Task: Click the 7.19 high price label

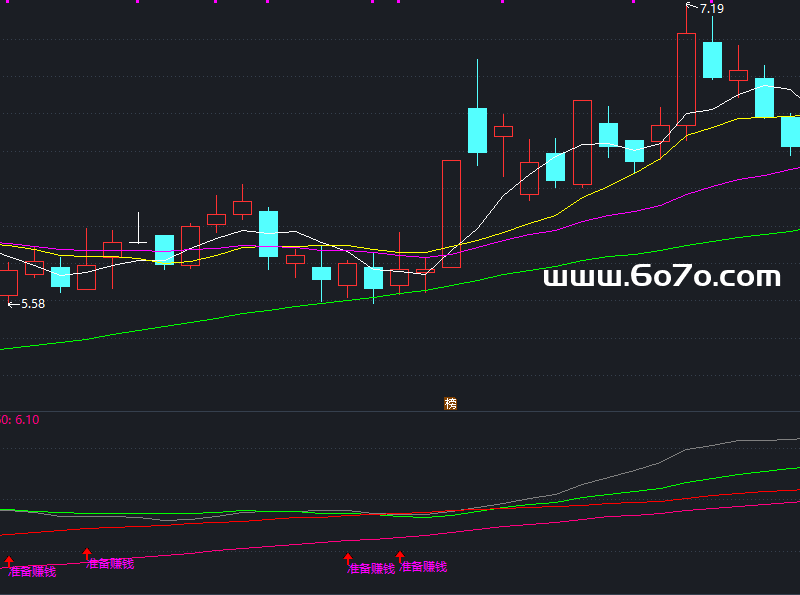Action: [x=712, y=9]
